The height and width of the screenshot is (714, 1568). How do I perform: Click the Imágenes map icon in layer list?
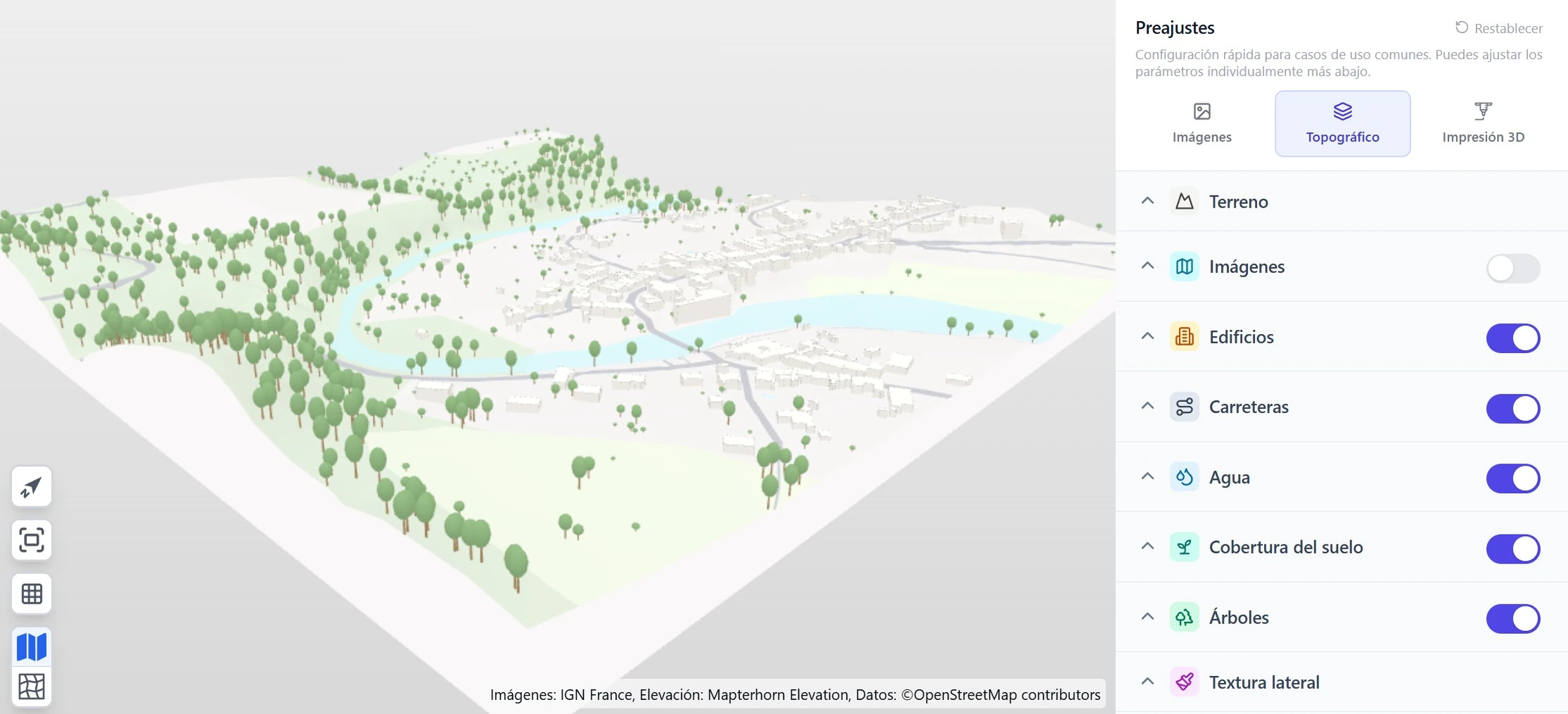tap(1185, 267)
